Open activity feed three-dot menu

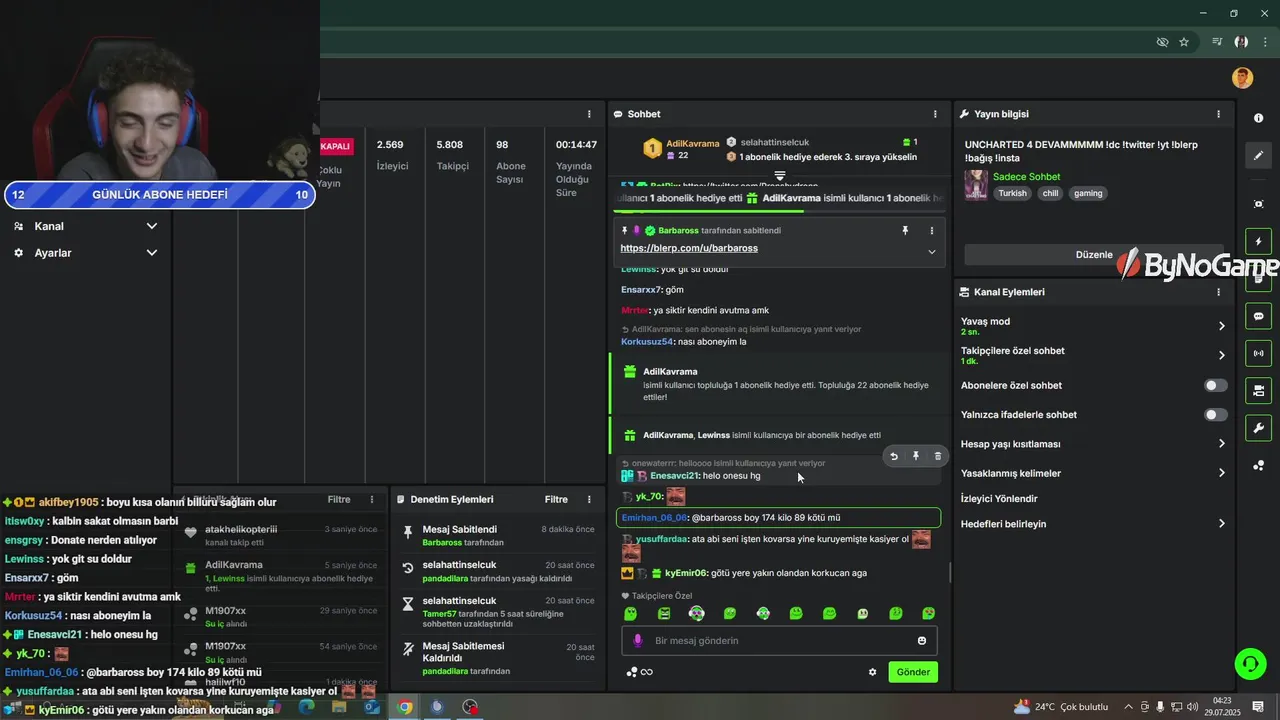click(x=372, y=499)
